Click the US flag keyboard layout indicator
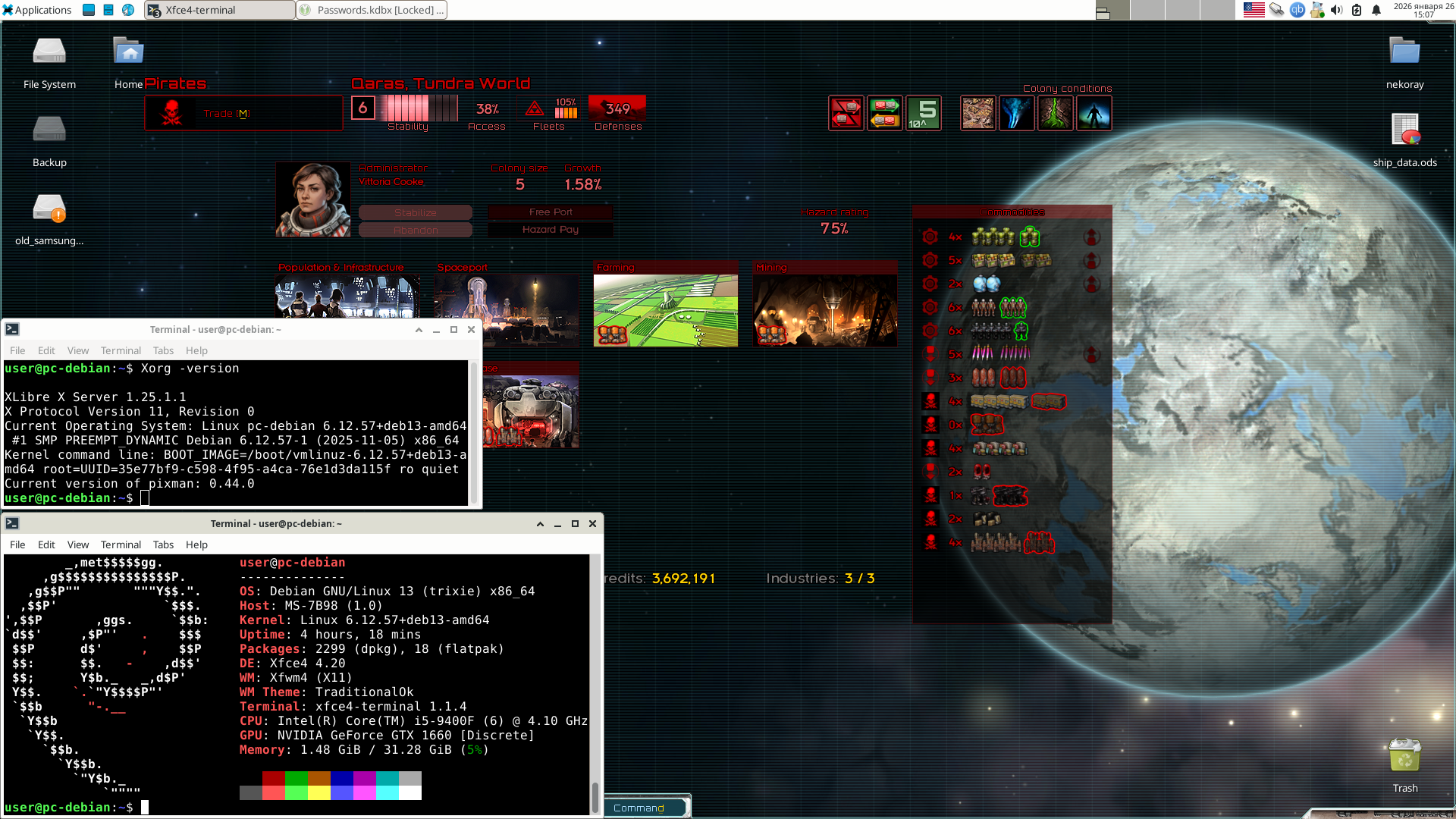Screen dimensions: 1456x819 (1254, 10)
